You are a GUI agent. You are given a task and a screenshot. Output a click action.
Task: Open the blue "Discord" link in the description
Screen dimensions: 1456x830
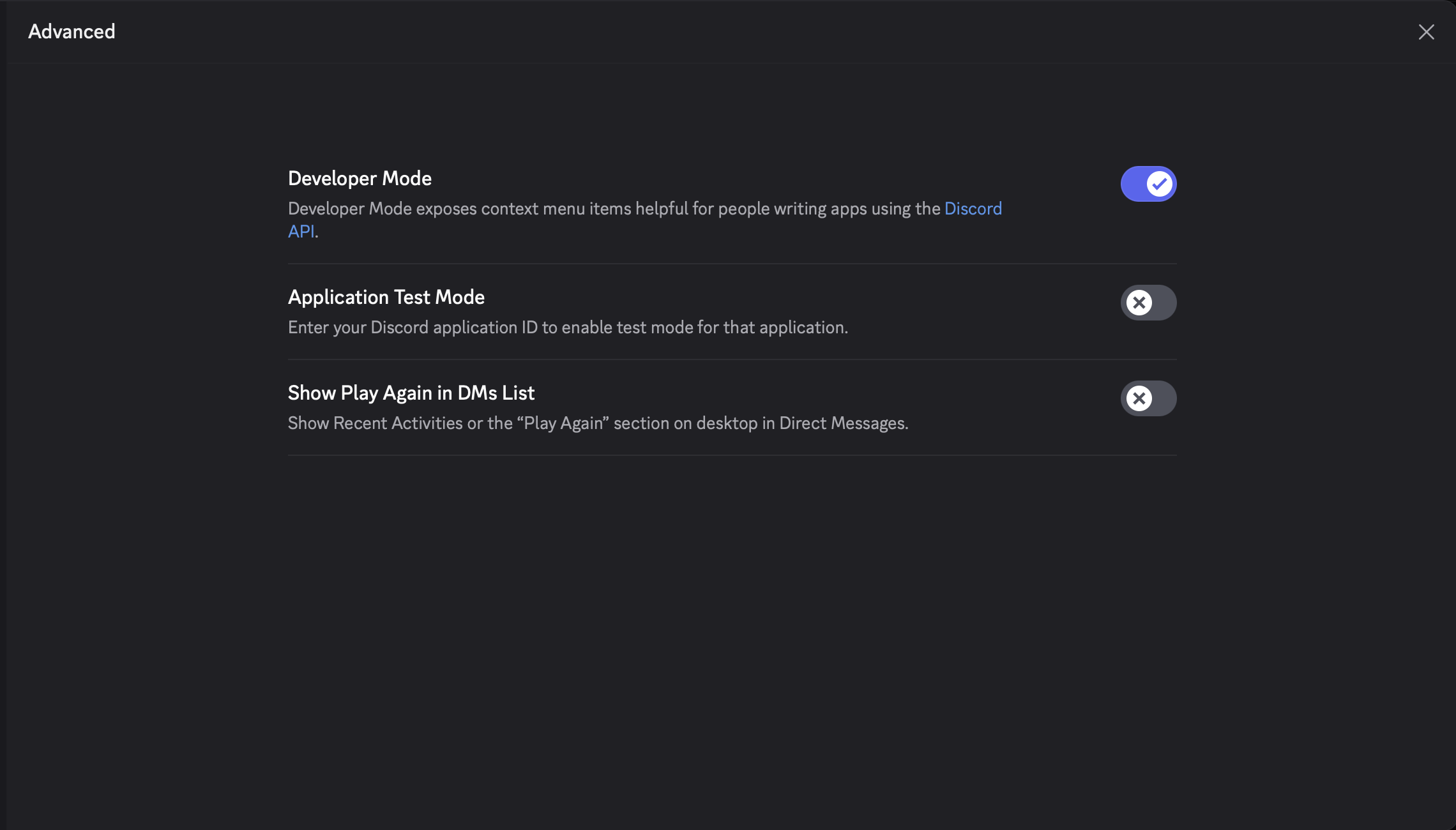click(x=973, y=209)
